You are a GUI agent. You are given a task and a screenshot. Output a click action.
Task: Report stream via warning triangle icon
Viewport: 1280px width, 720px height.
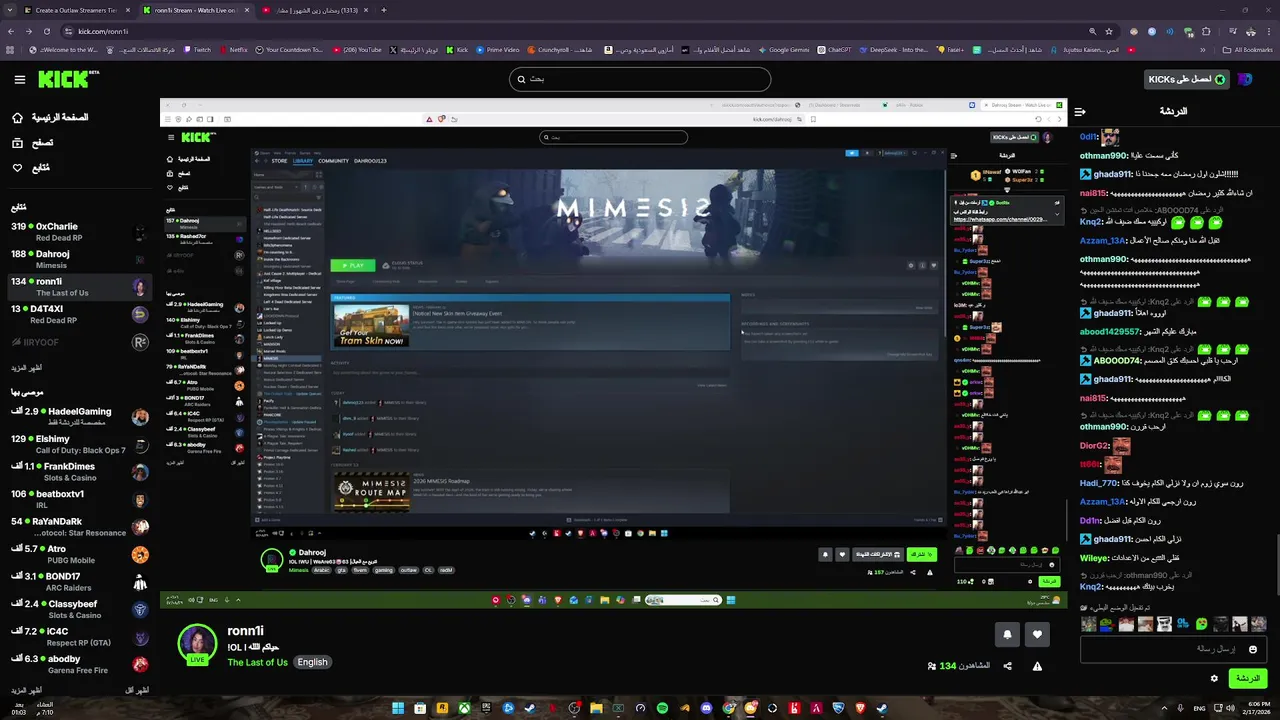[x=1037, y=666]
